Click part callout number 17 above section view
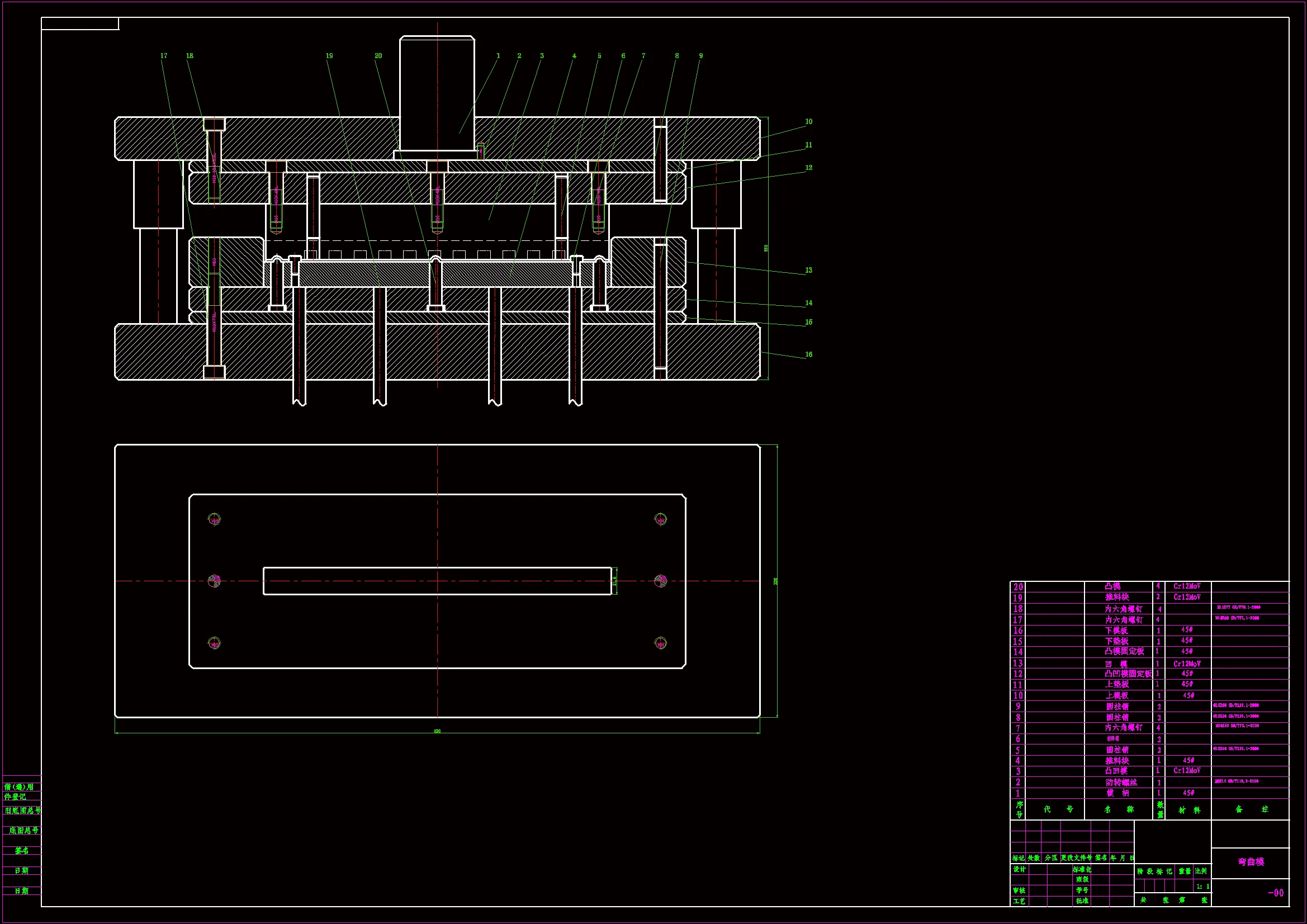 pos(164,56)
